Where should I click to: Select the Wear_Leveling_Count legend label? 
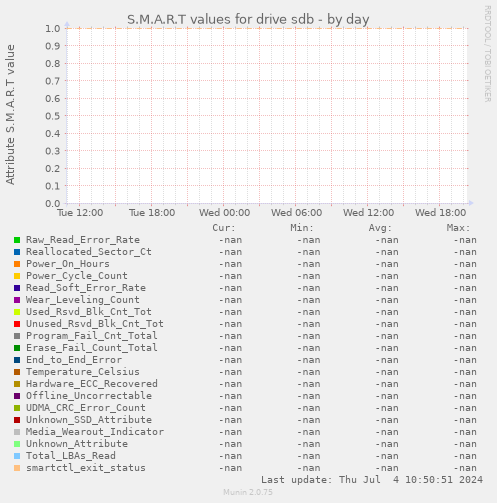click(83, 300)
